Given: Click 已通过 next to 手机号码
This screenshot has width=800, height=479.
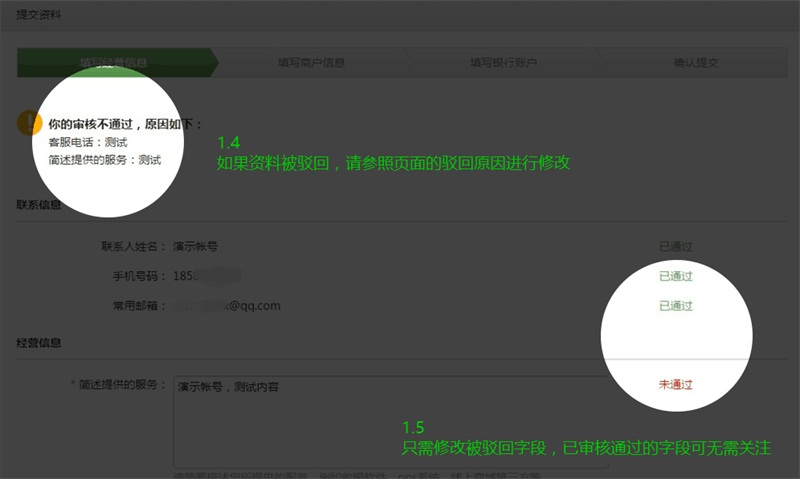Looking at the screenshot, I should pos(676,276).
